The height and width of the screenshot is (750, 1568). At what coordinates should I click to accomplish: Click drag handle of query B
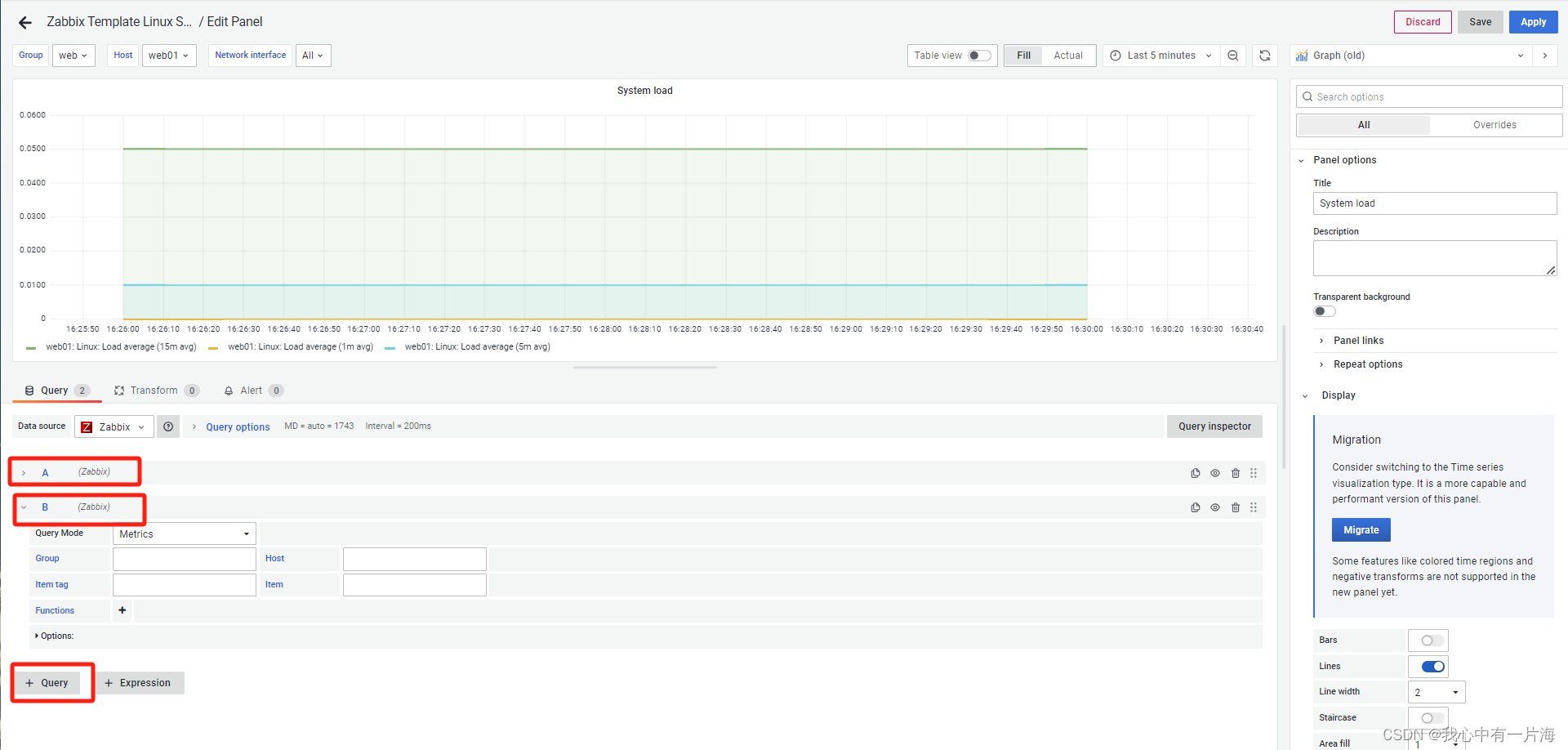(1254, 507)
